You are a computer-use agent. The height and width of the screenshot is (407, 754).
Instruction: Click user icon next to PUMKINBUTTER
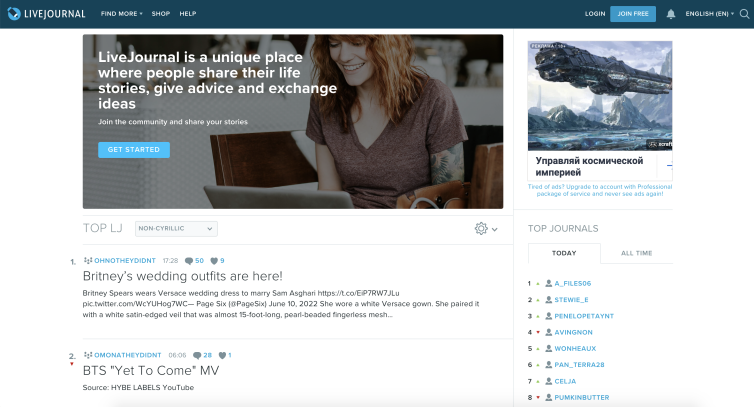click(x=548, y=397)
